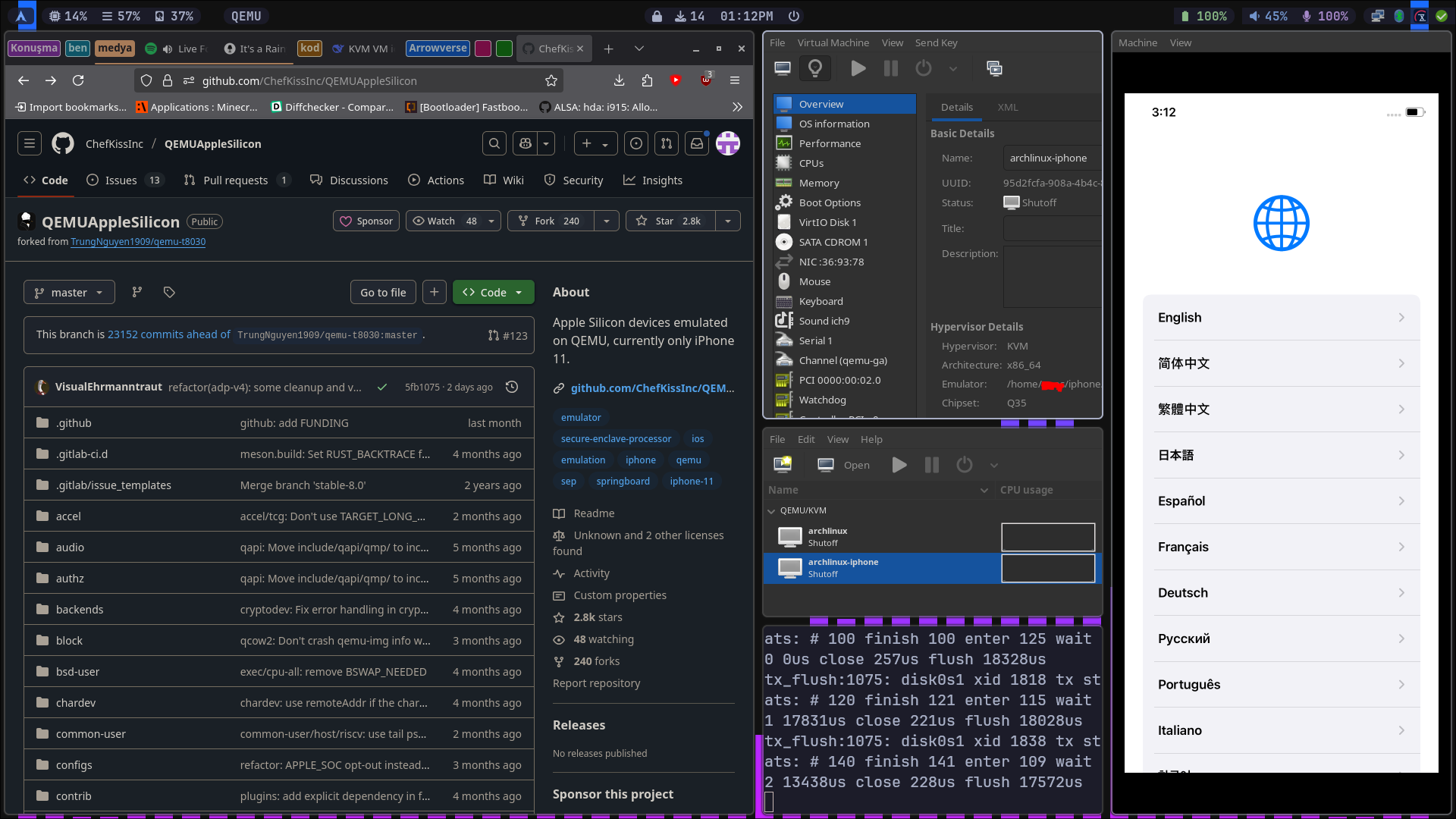This screenshot has width=1456, height=819.
Task: Open the Star lists dropdown arrow
Action: pyautogui.click(x=728, y=221)
